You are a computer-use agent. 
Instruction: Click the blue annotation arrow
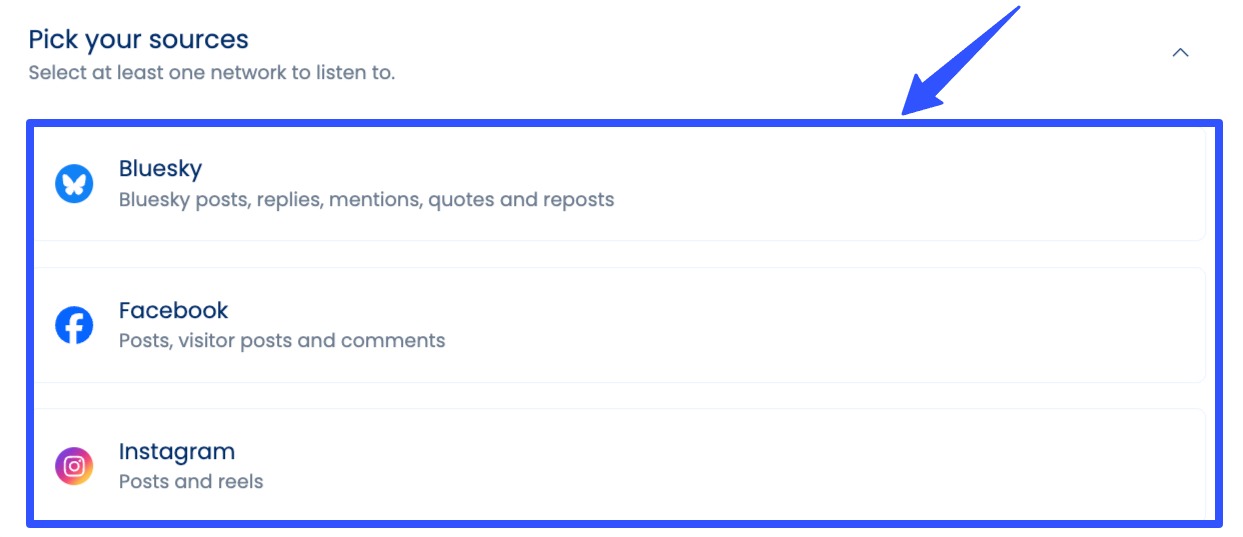(962, 62)
